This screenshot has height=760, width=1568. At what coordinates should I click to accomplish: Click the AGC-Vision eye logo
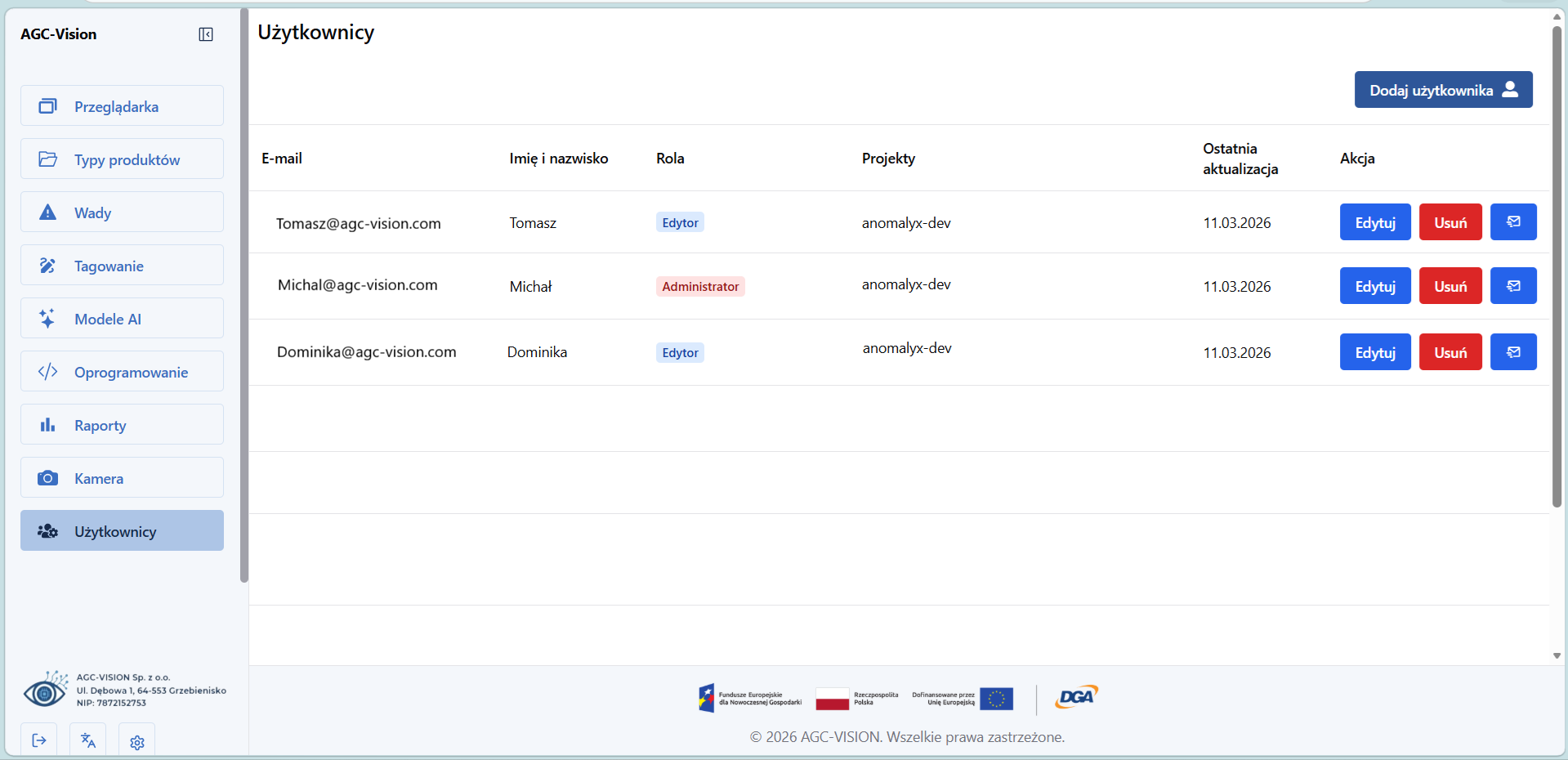pyautogui.click(x=45, y=691)
